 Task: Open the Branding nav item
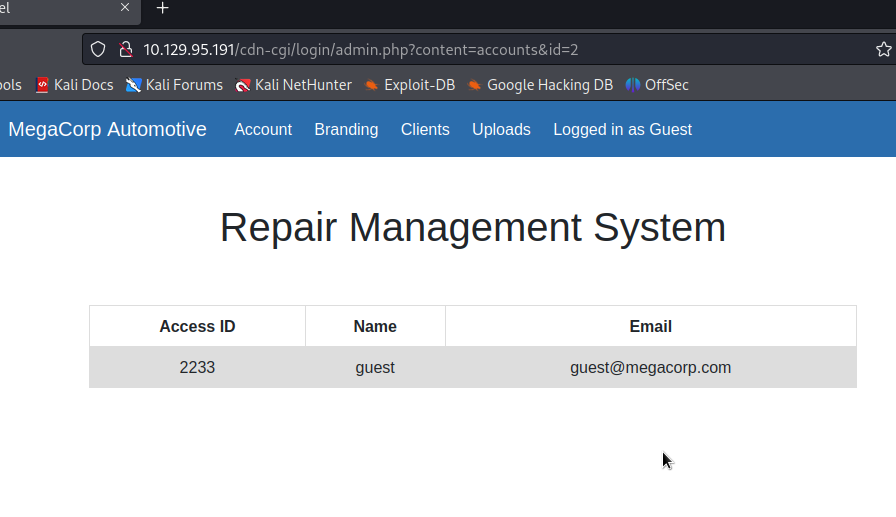[x=346, y=129]
